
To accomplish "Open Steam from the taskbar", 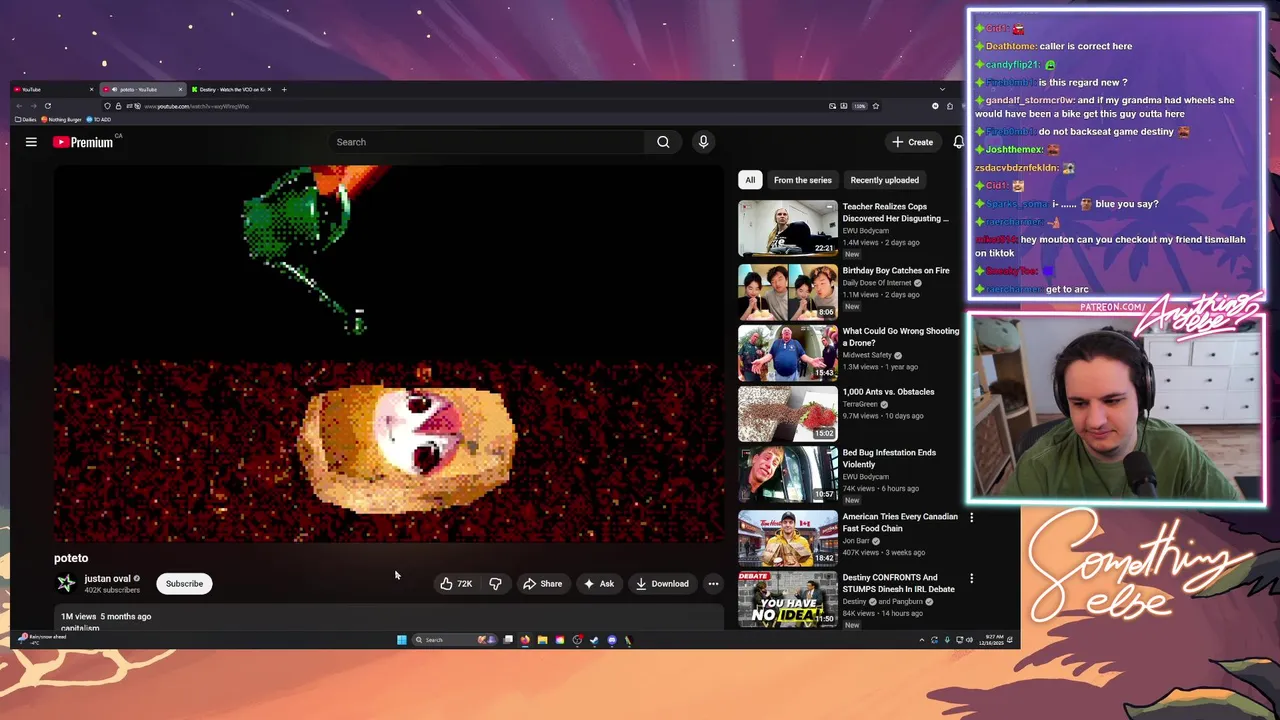I will click(594, 640).
